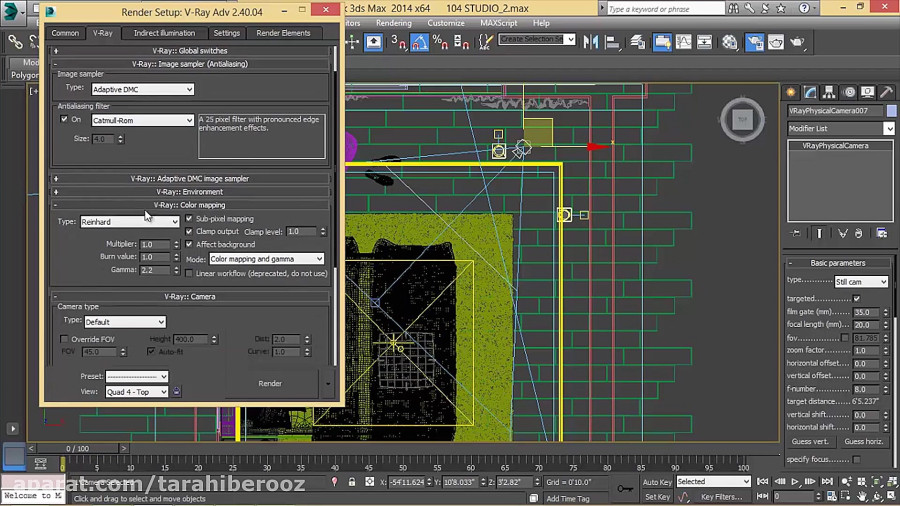Screen dimensions: 900x506
Task: Toggle the 3D Snaps tool
Action: click(398, 42)
